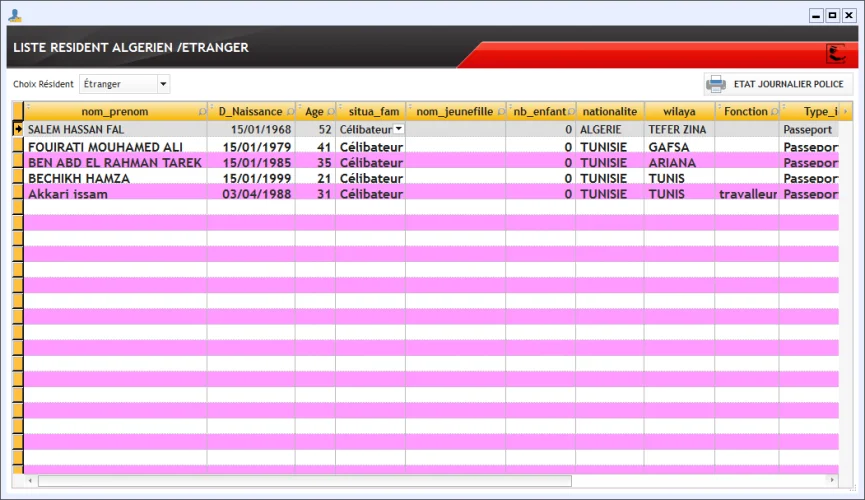
Task: Open the Choix Résident dropdown
Action: 163,84
